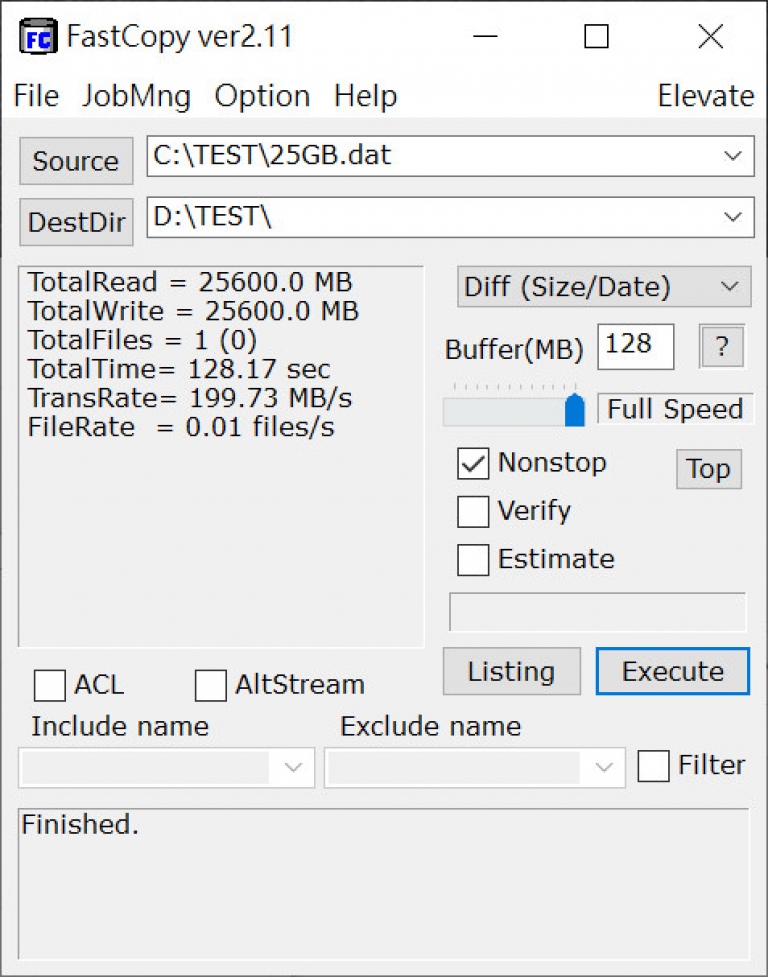Click the Buffer(MB) input field
The image size is (768, 977).
click(x=635, y=346)
